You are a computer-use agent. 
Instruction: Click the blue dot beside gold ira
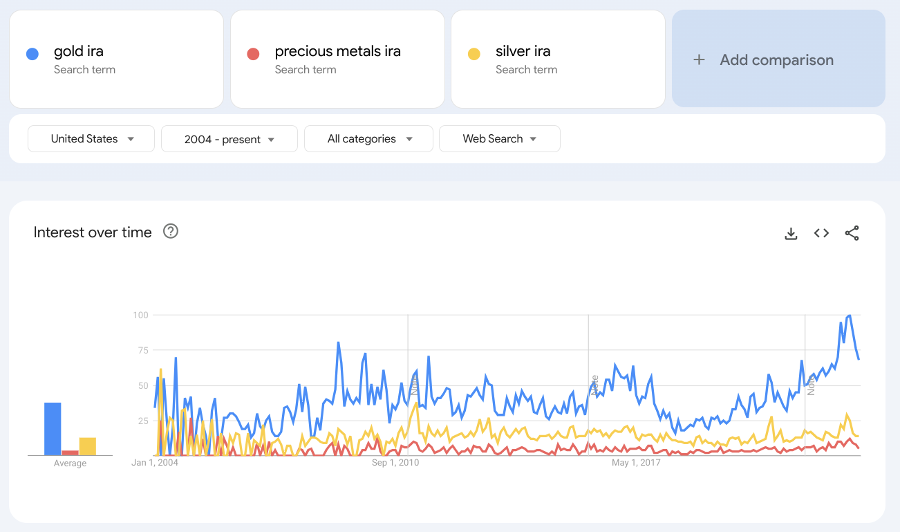pos(33,54)
